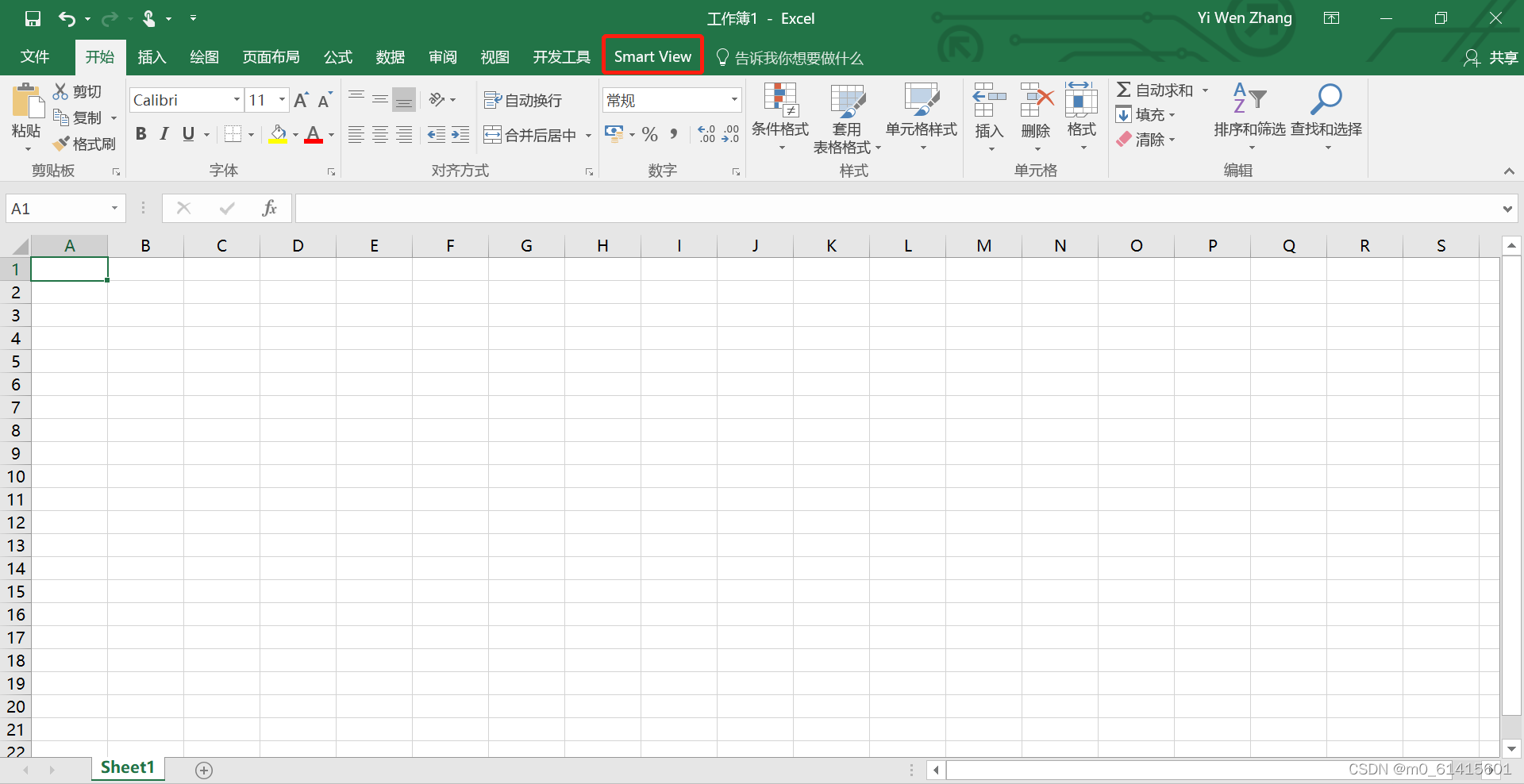Select the red font color swatch
This screenshot has width=1524, height=784.
pos(313,133)
